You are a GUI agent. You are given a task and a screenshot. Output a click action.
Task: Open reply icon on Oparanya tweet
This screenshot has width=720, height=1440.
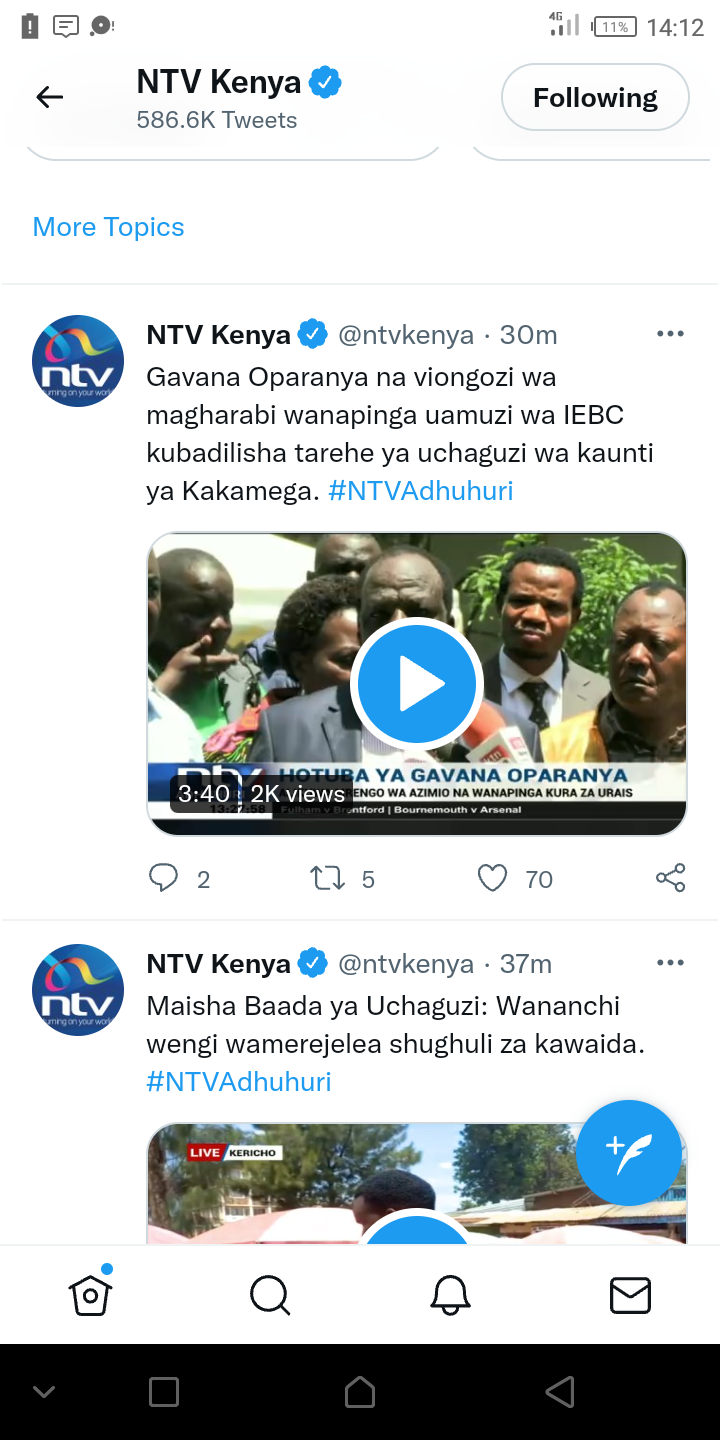(x=163, y=878)
